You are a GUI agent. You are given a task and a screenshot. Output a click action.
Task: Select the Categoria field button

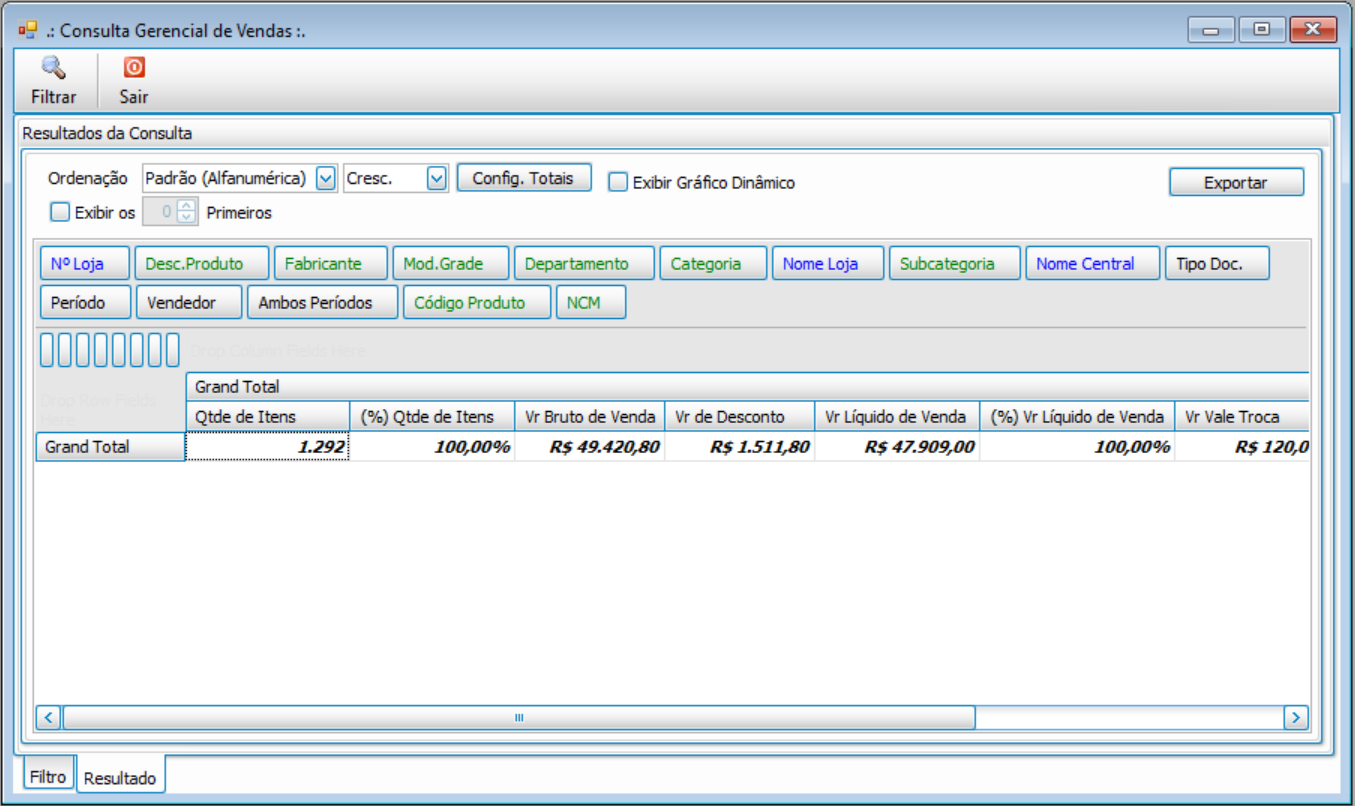pyautogui.click(x=713, y=264)
